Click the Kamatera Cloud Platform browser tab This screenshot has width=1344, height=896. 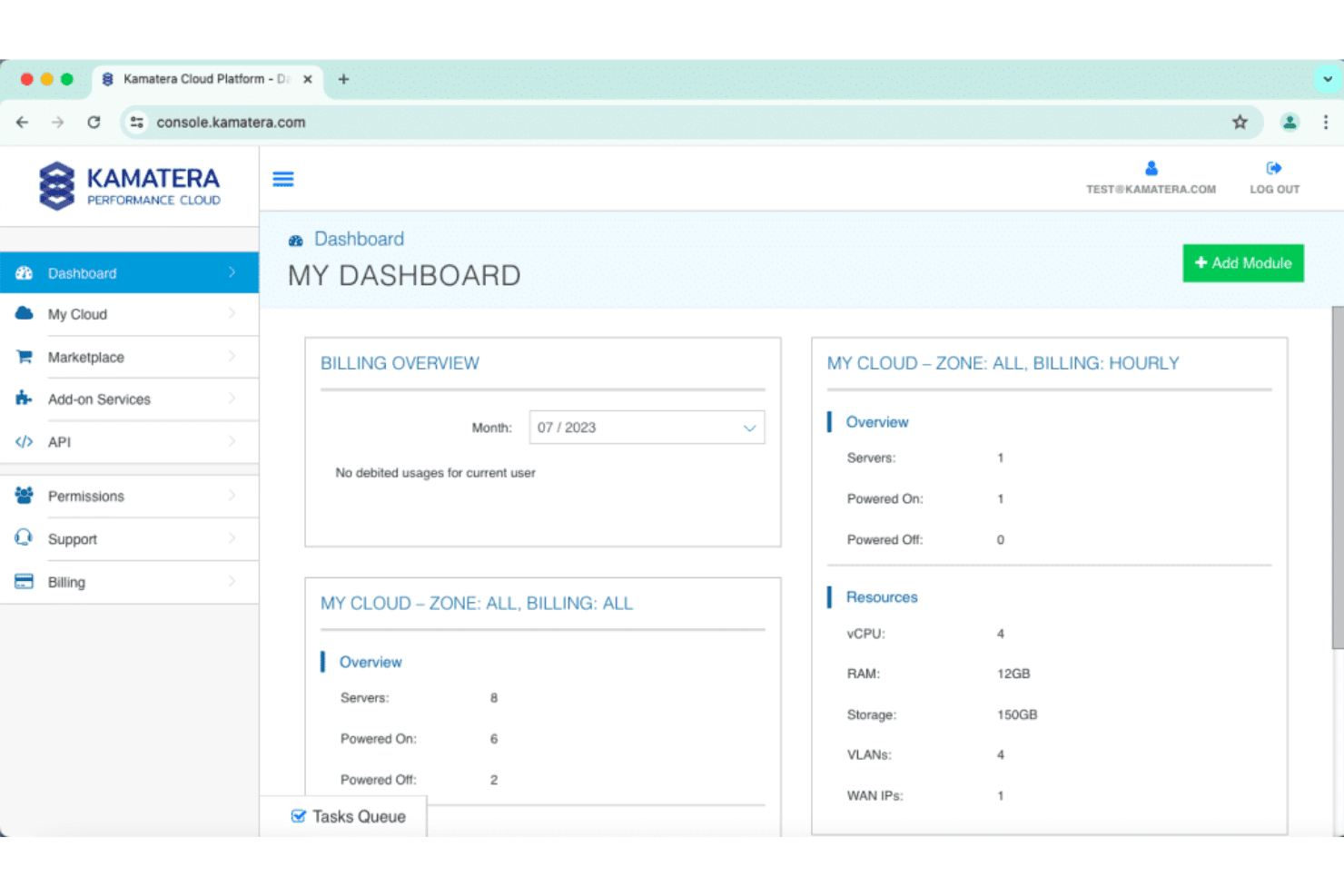[205, 79]
